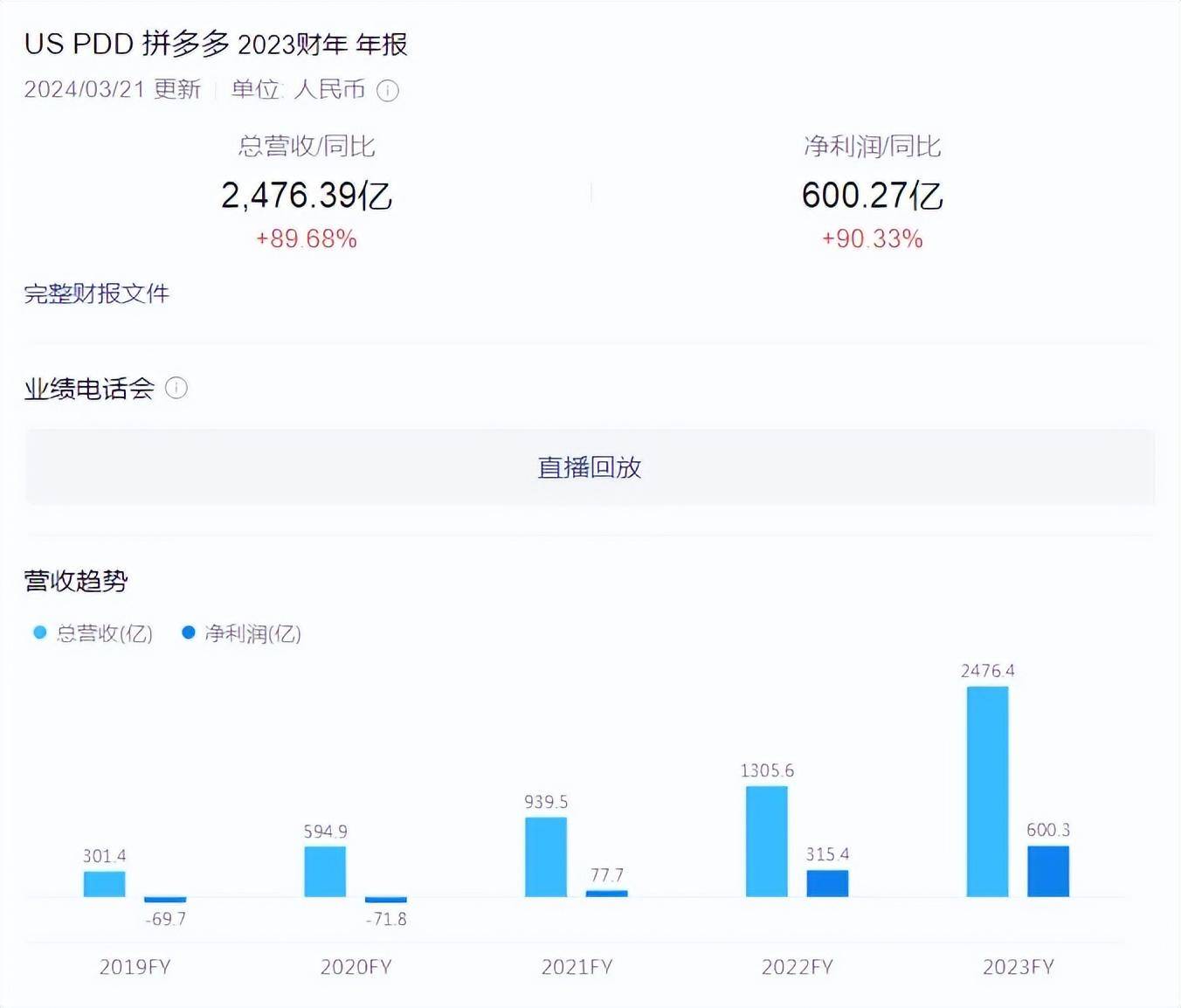Click the 2021FY axis label
This screenshot has height=1008, width=1181.
[577, 967]
